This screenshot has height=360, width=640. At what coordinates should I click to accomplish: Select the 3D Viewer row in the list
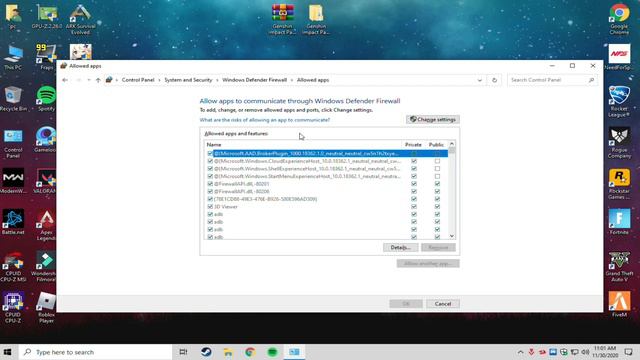click(326, 207)
